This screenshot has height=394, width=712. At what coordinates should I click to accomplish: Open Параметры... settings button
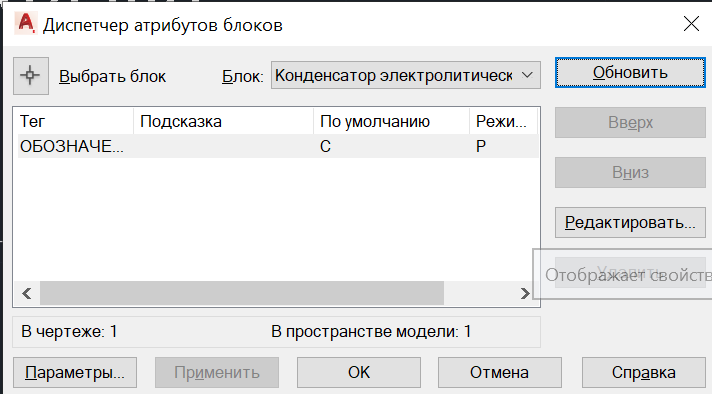point(75,372)
